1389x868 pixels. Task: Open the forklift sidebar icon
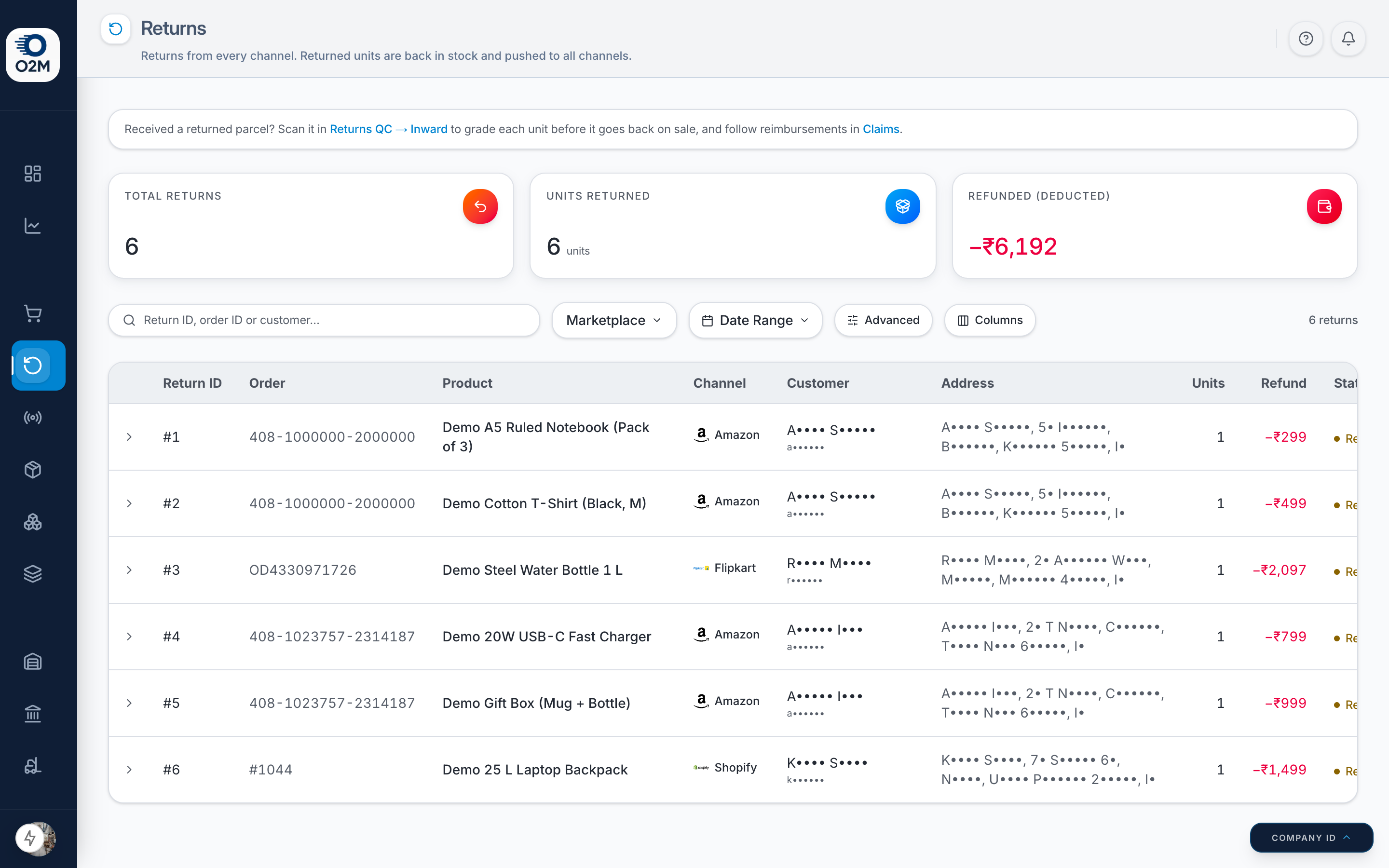coord(33,766)
